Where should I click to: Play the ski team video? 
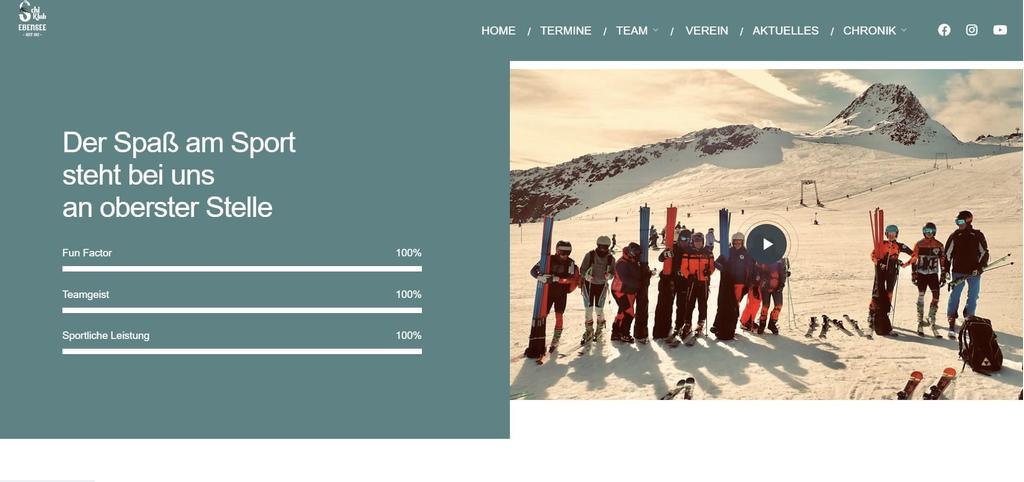[767, 244]
